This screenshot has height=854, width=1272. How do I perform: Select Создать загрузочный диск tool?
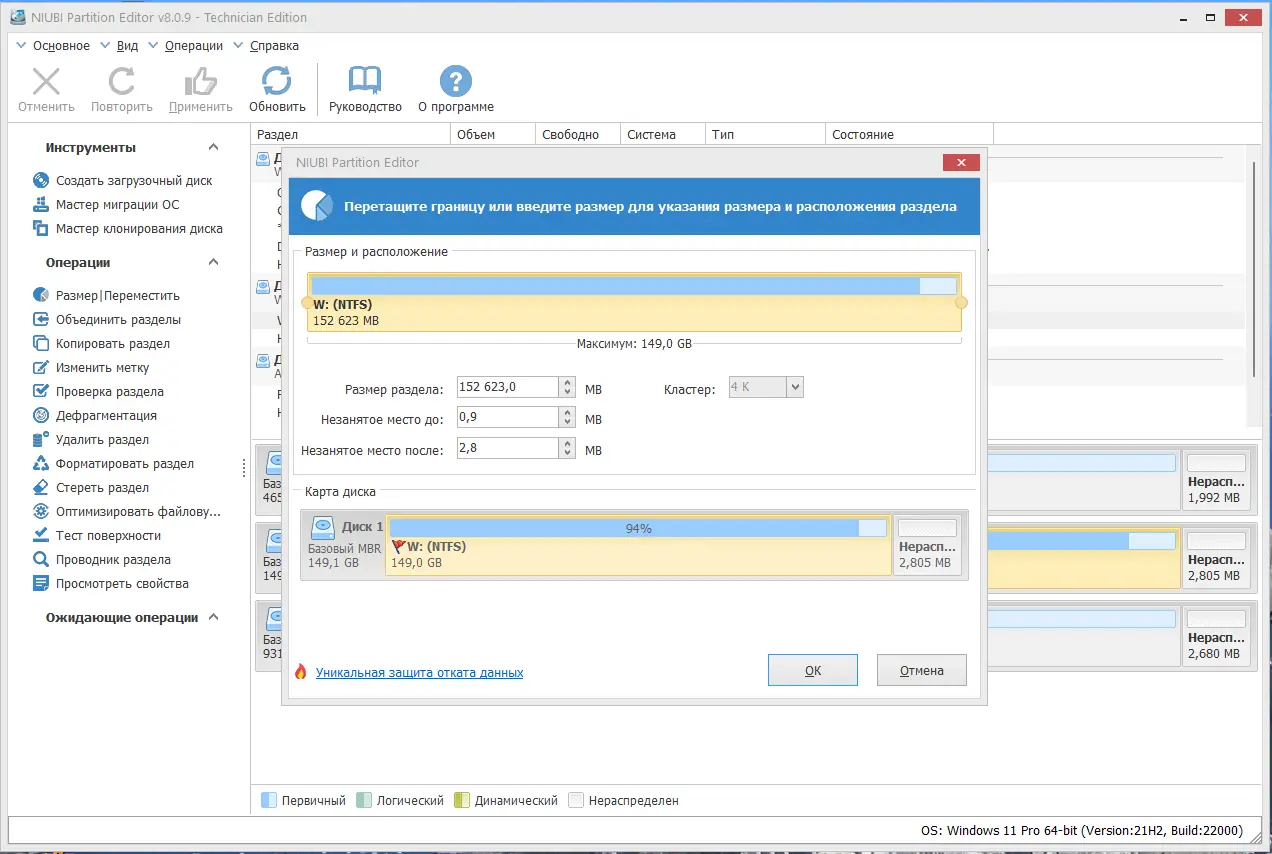click(x=134, y=181)
